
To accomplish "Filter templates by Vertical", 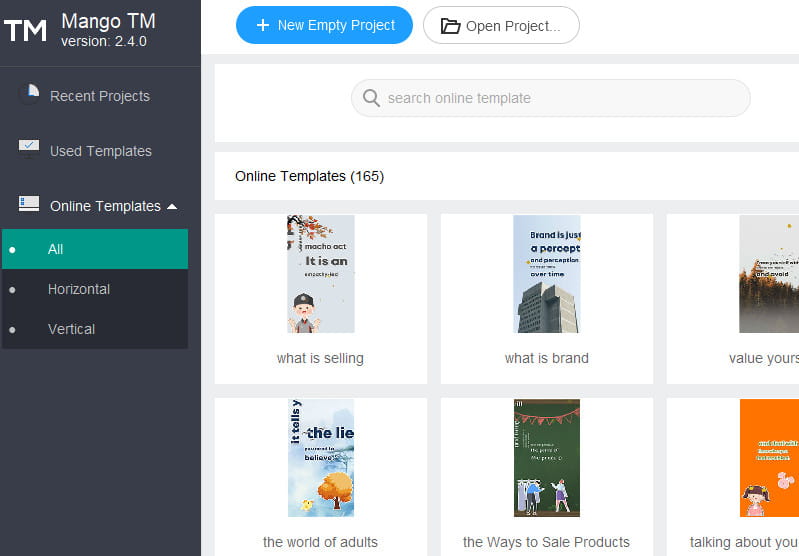I will click(x=95, y=329).
